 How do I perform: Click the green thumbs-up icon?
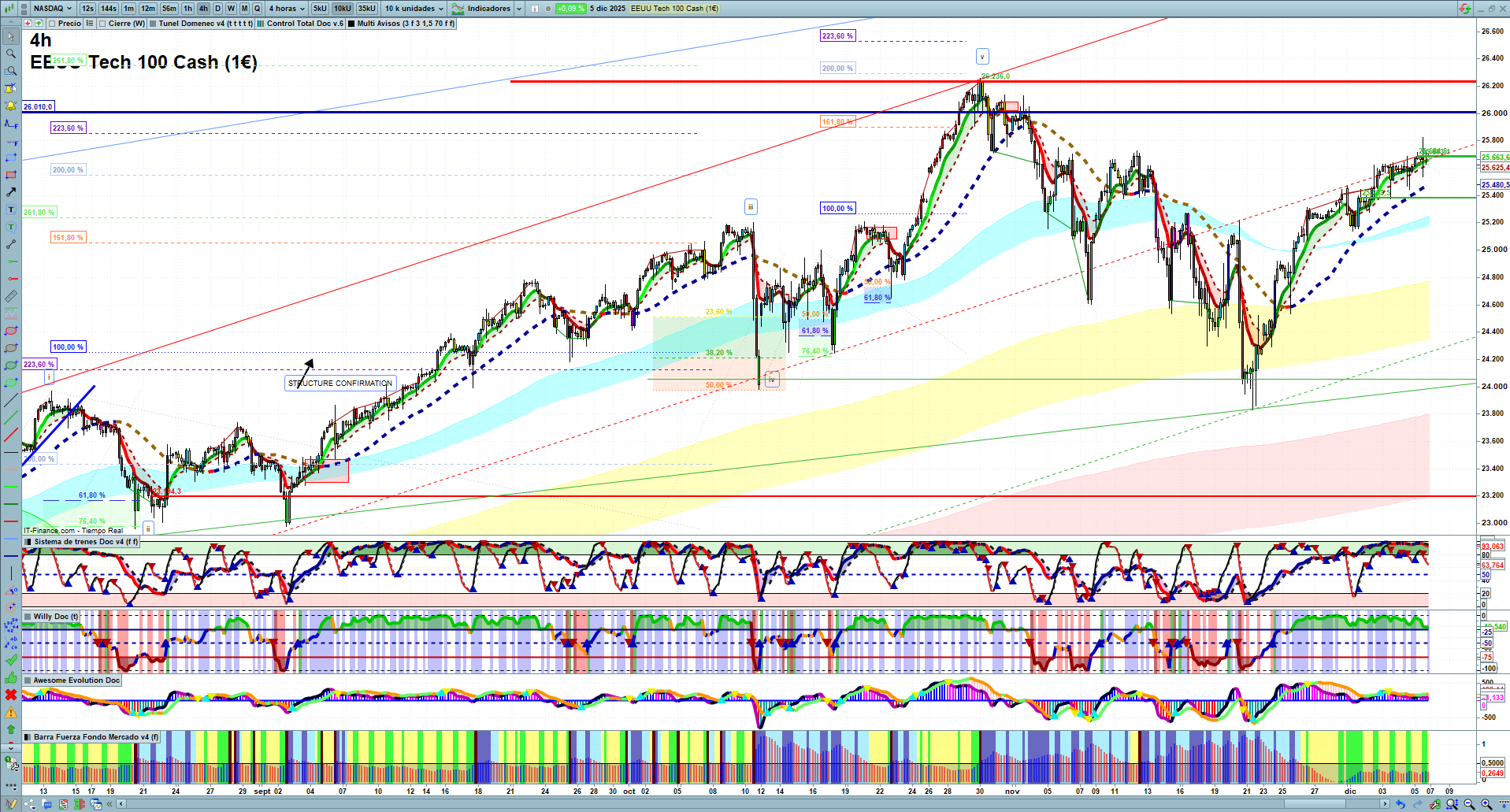(x=11, y=677)
